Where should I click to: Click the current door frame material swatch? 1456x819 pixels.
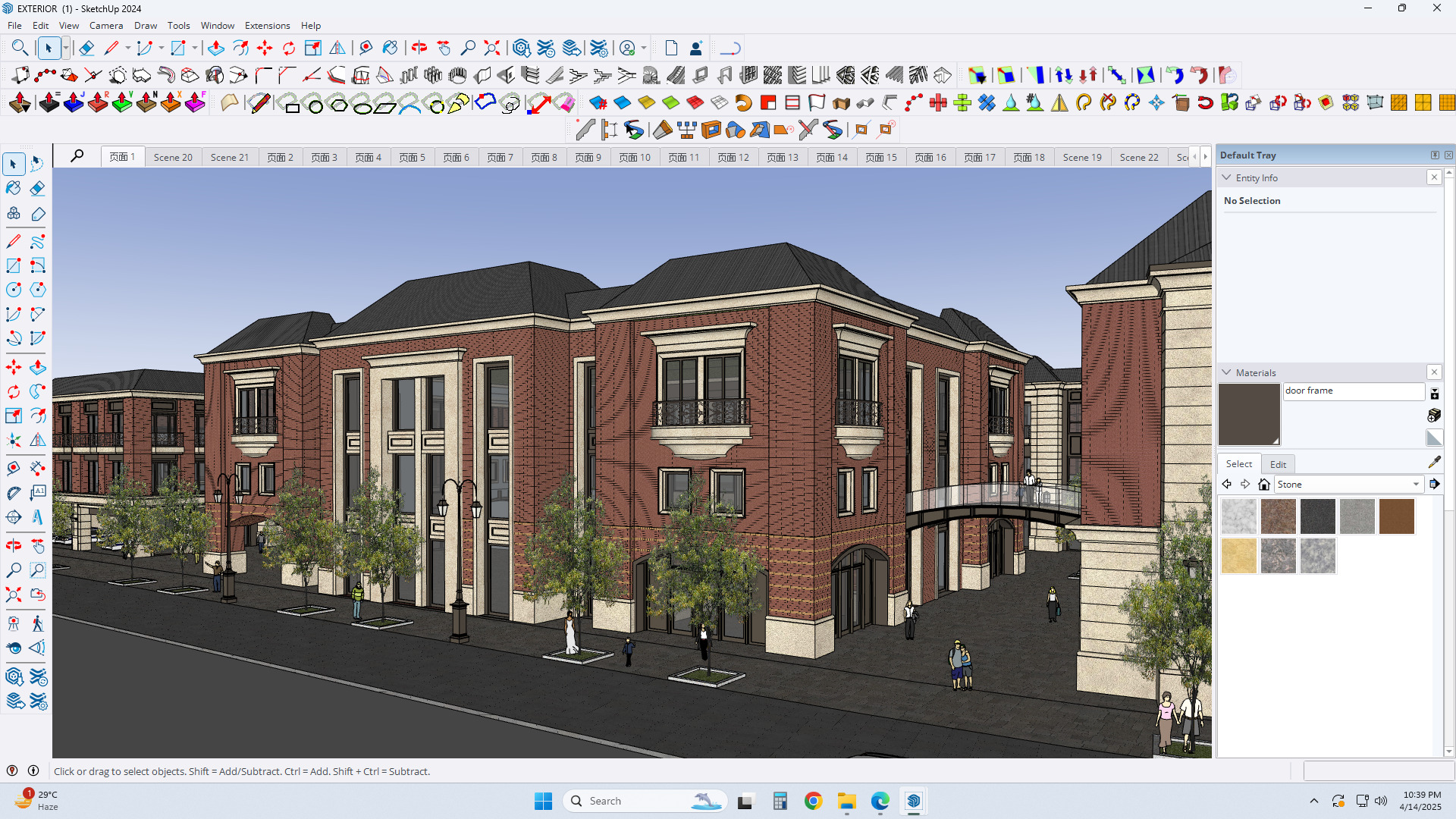point(1249,414)
